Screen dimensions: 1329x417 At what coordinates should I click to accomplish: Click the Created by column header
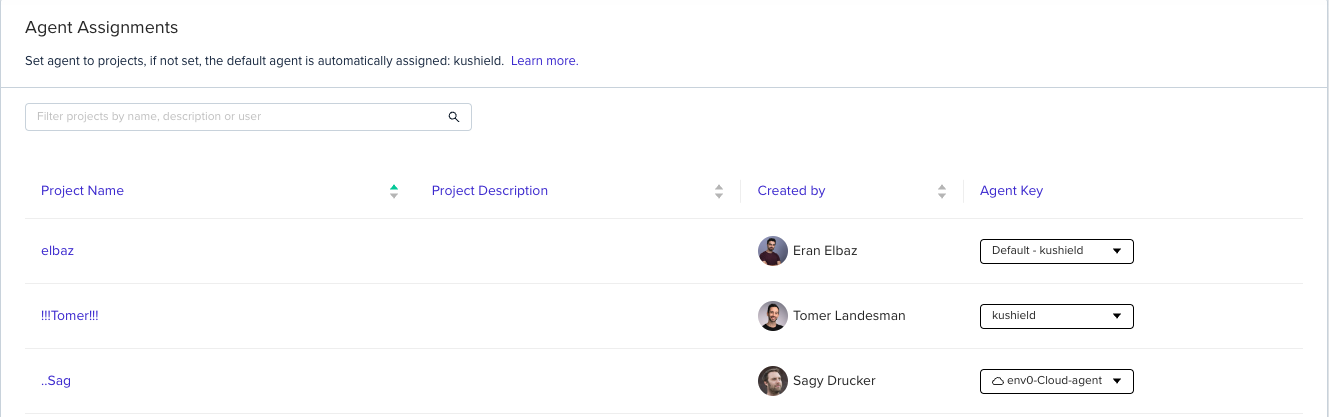(791, 191)
